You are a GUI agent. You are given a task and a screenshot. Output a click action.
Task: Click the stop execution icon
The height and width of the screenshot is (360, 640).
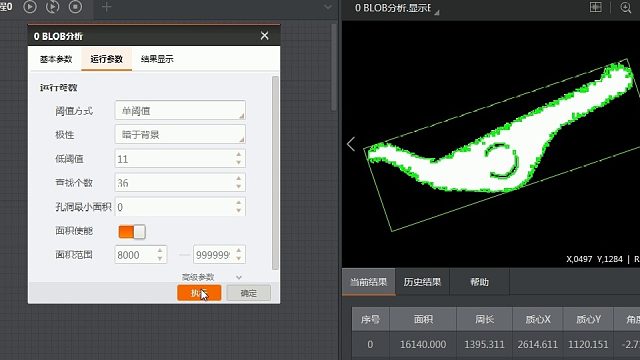tap(75, 7)
